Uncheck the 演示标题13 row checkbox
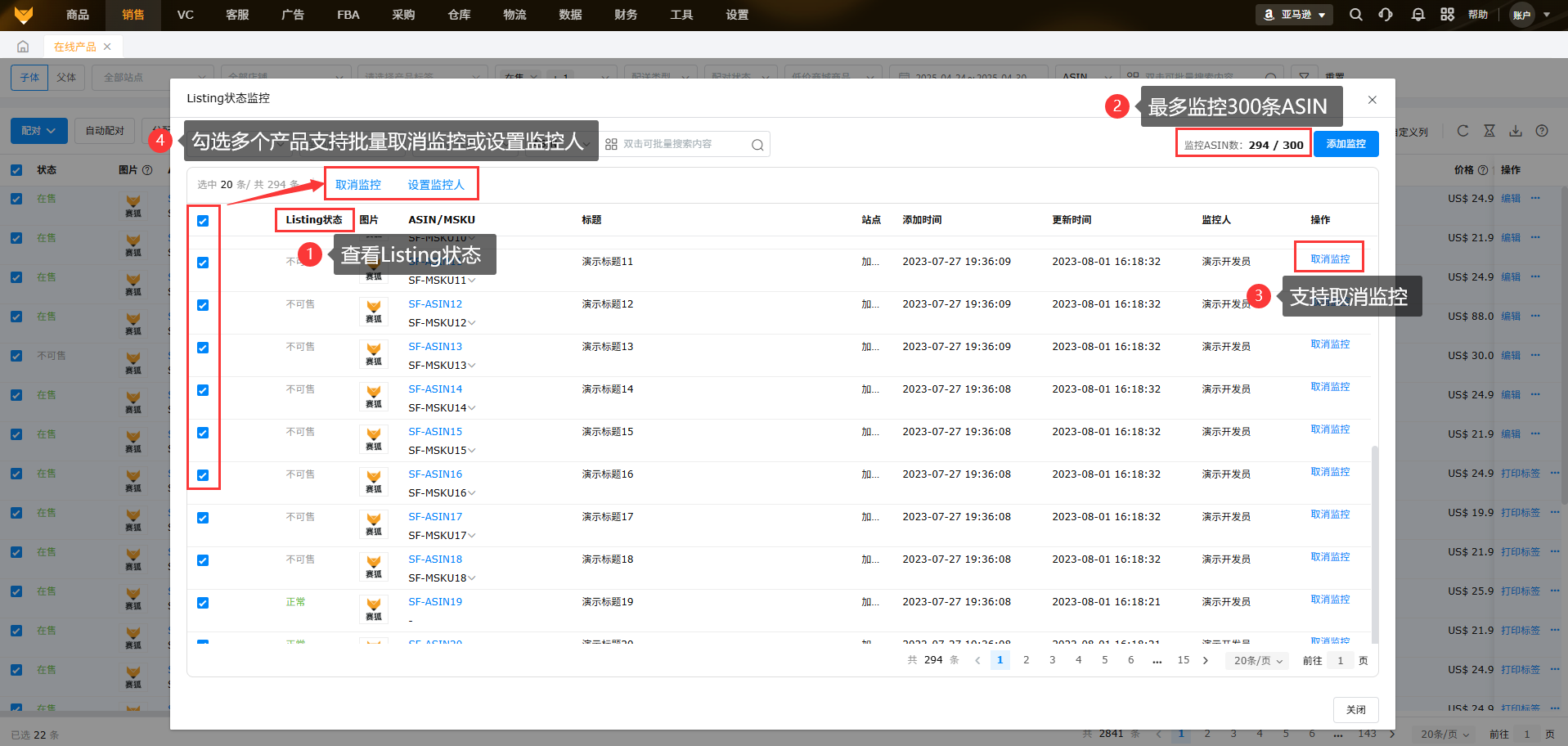The height and width of the screenshot is (746, 1568). pos(203,348)
